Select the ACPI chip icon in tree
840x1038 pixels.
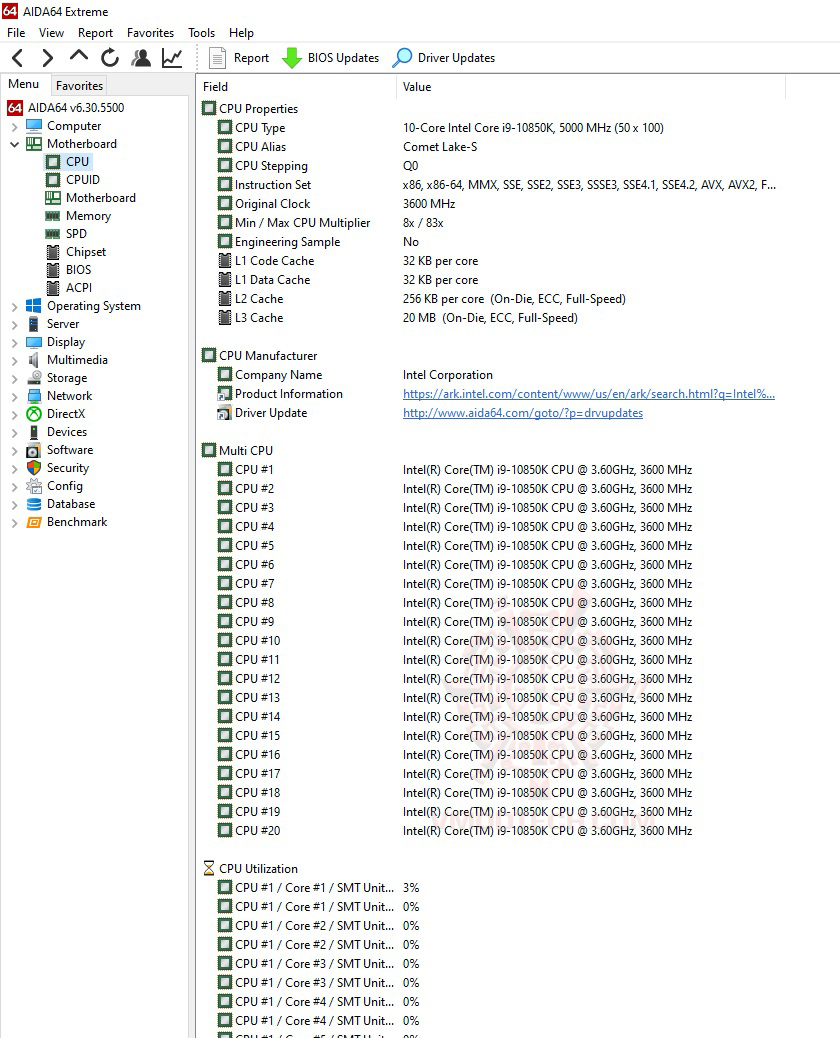[53, 287]
